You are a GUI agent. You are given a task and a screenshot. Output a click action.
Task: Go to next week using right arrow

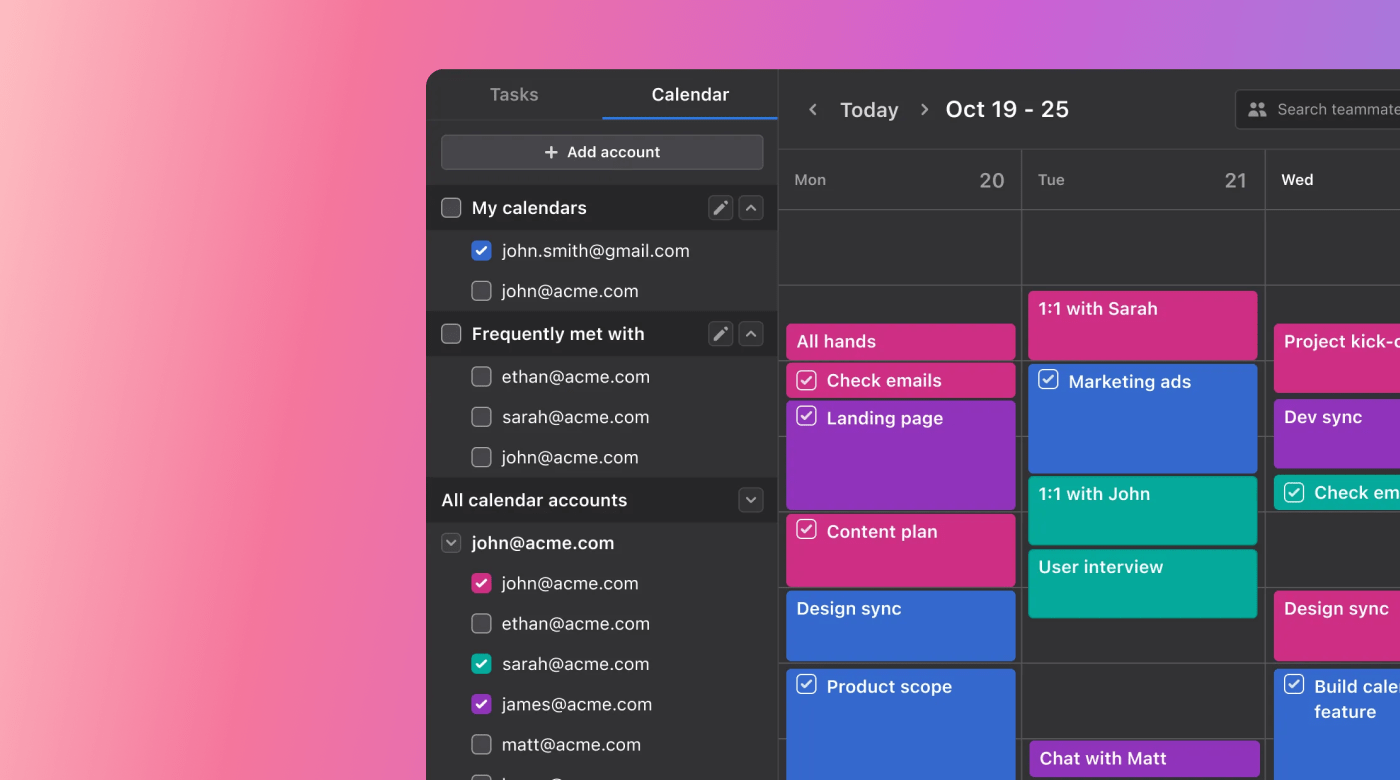tap(924, 110)
